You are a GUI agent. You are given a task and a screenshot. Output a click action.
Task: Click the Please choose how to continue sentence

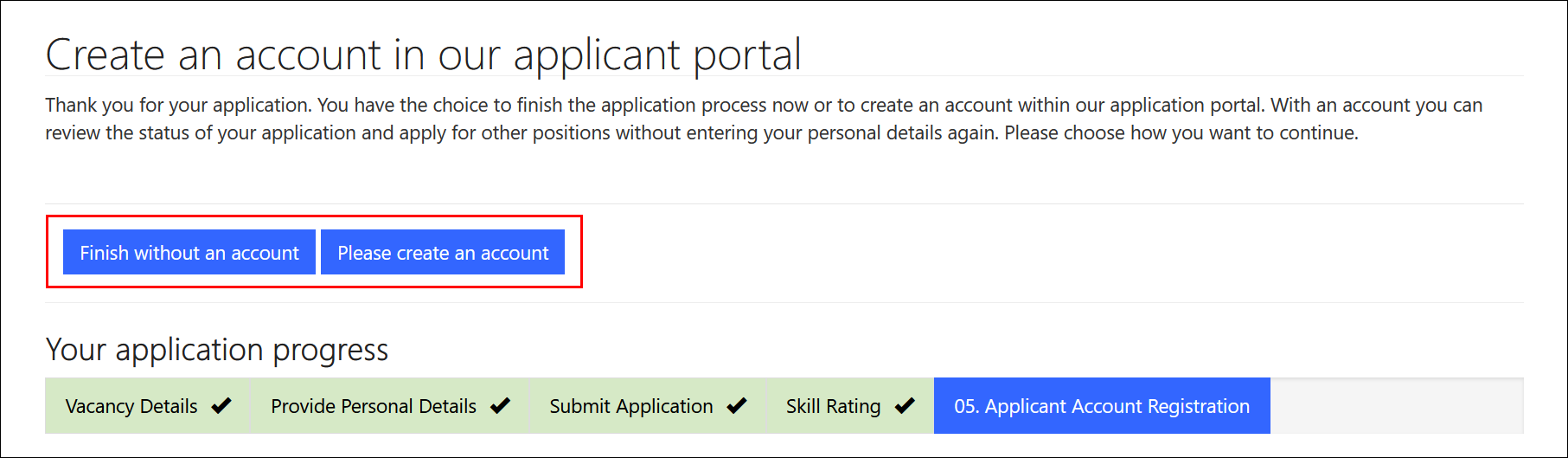coord(1181,132)
